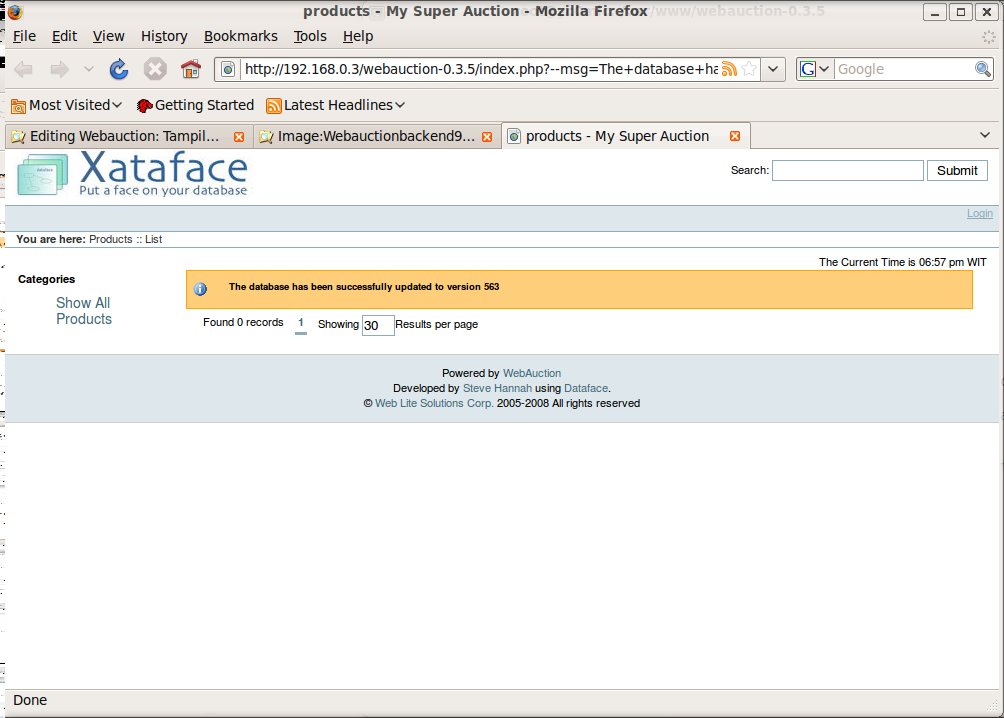Click the stop loading icon

(154, 69)
